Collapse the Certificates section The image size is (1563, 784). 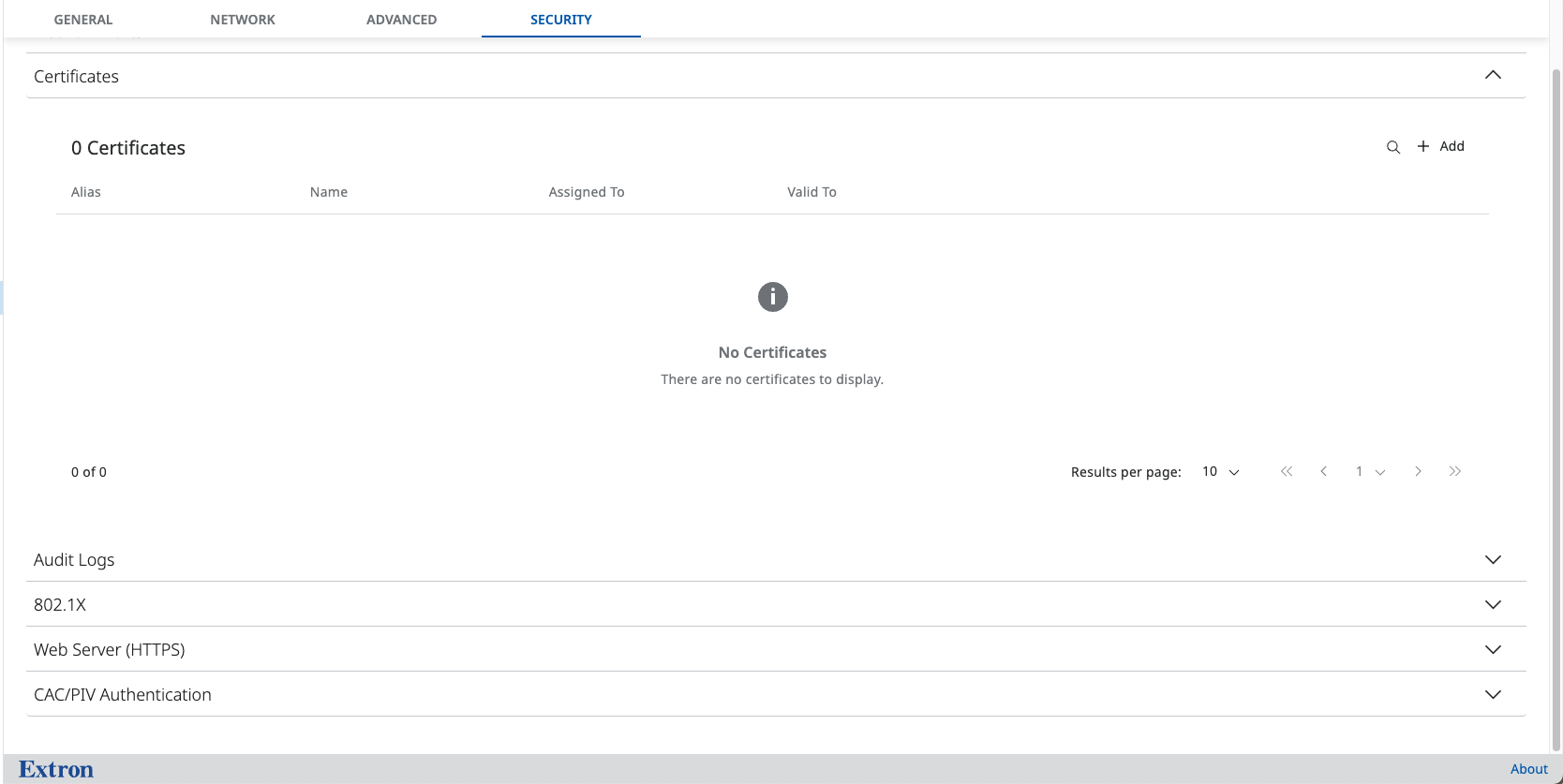tap(1493, 75)
